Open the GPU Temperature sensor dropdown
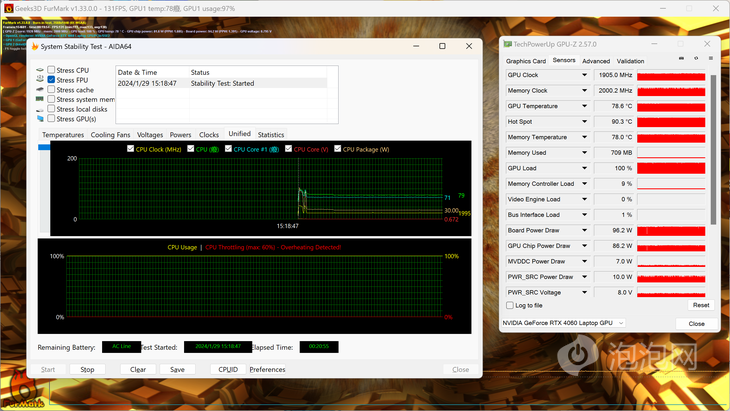This screenshot has width=730, height=411. tap(584, 106)
